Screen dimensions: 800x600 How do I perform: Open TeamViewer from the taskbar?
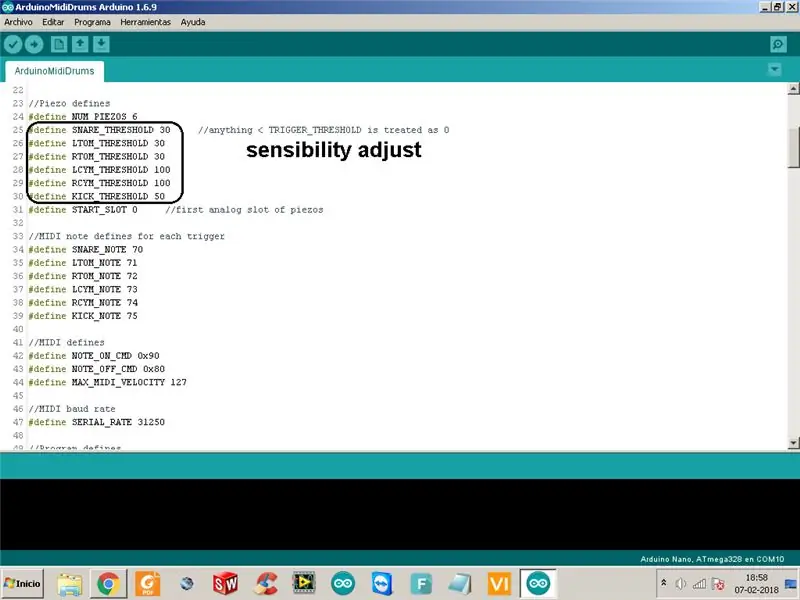click(382, 584)
